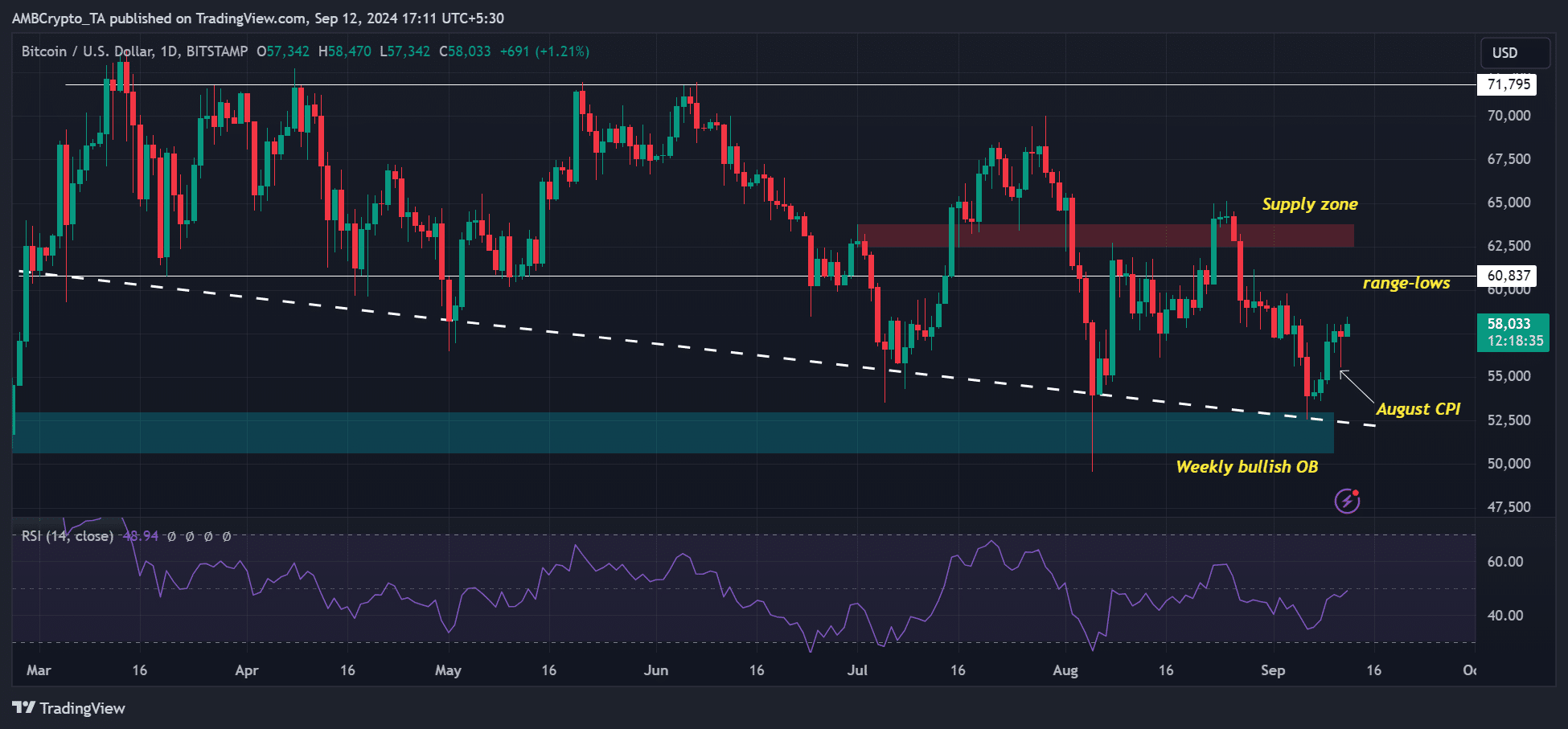Click the RSI (14, close) indicator label
The width and height of the screenshot is (1568, 729).
pos(68,536)
